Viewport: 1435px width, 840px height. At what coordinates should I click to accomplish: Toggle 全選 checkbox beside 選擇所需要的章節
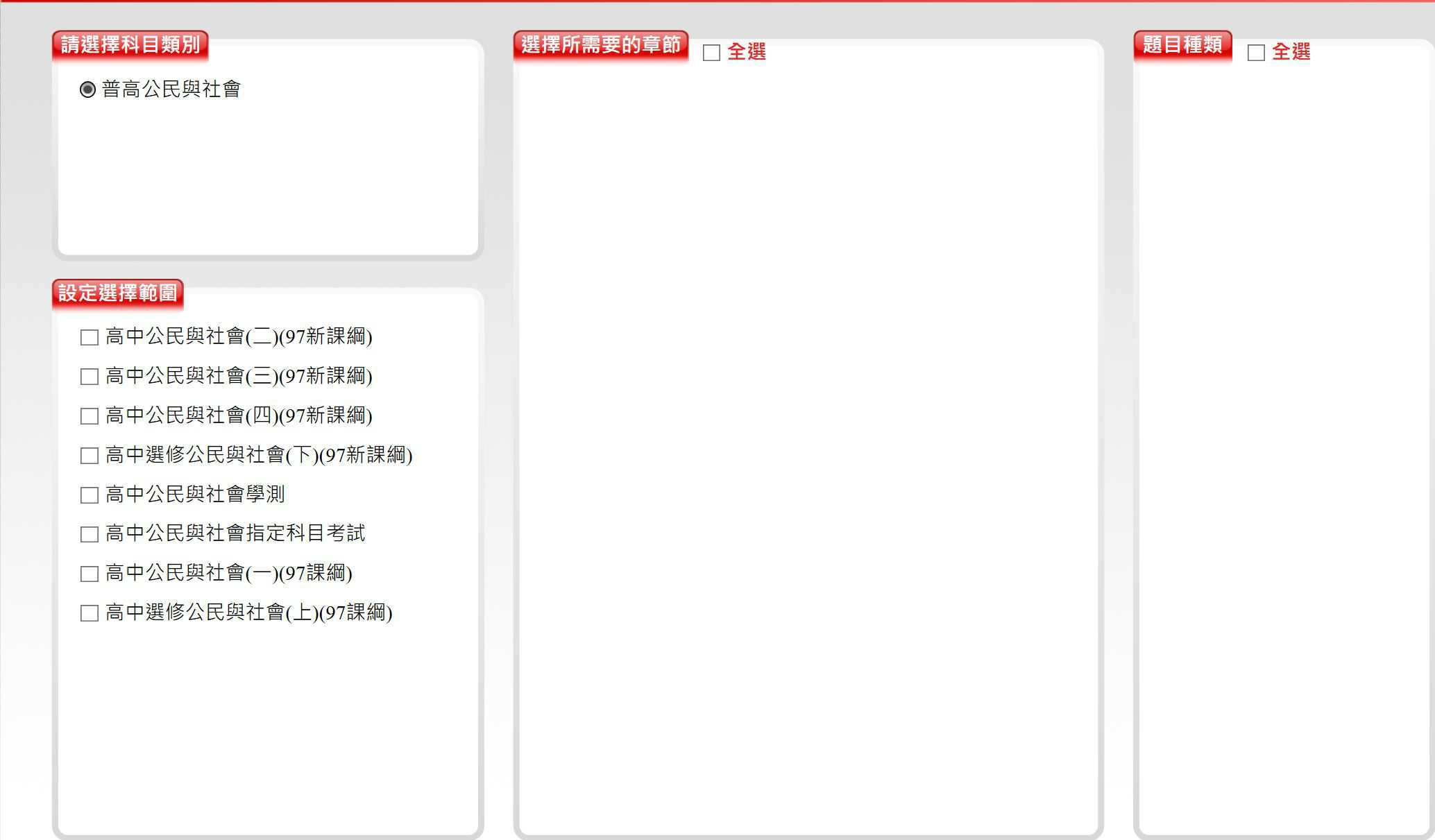711,53
